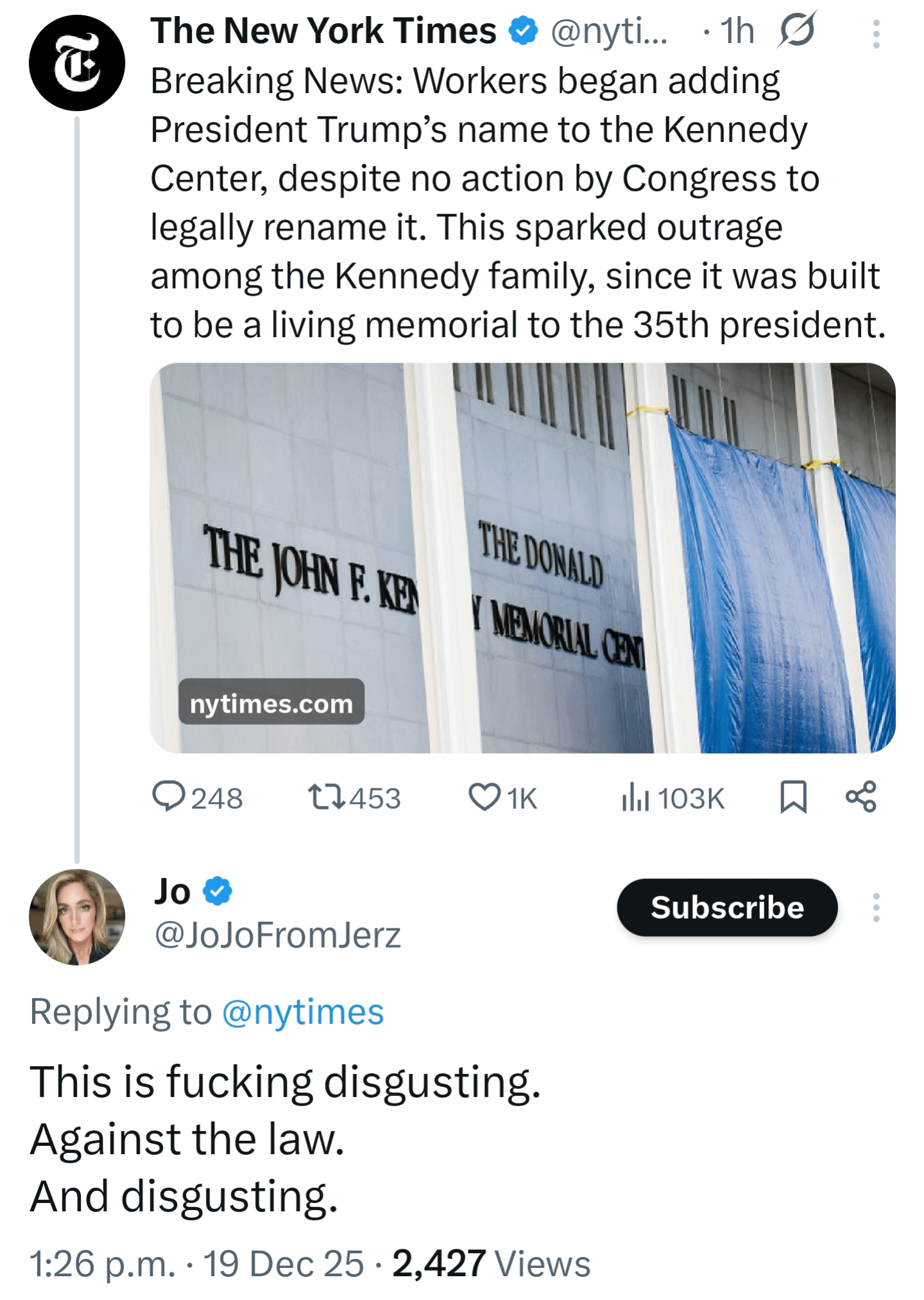Open The New York Times account name
Screen dimensions: 924x1300
323,31
